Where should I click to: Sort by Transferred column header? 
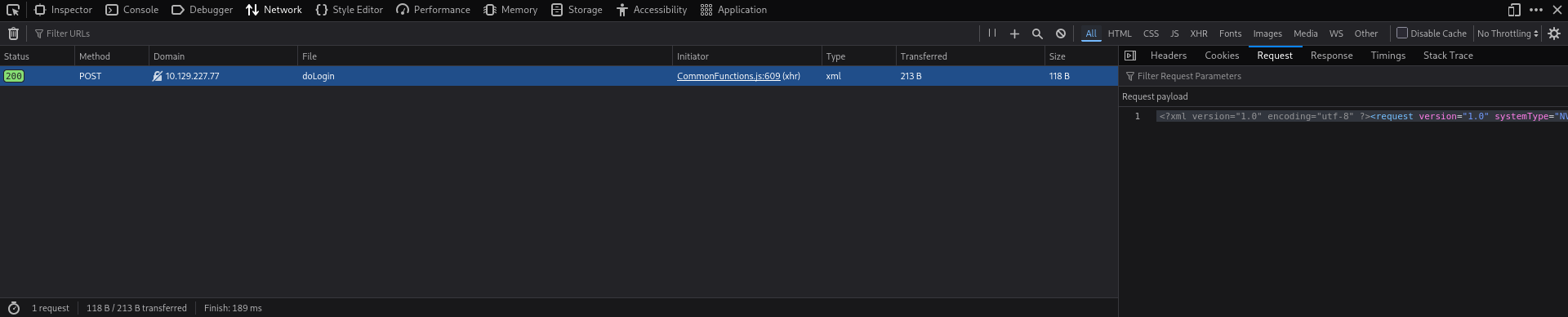(x=970, y=56)
